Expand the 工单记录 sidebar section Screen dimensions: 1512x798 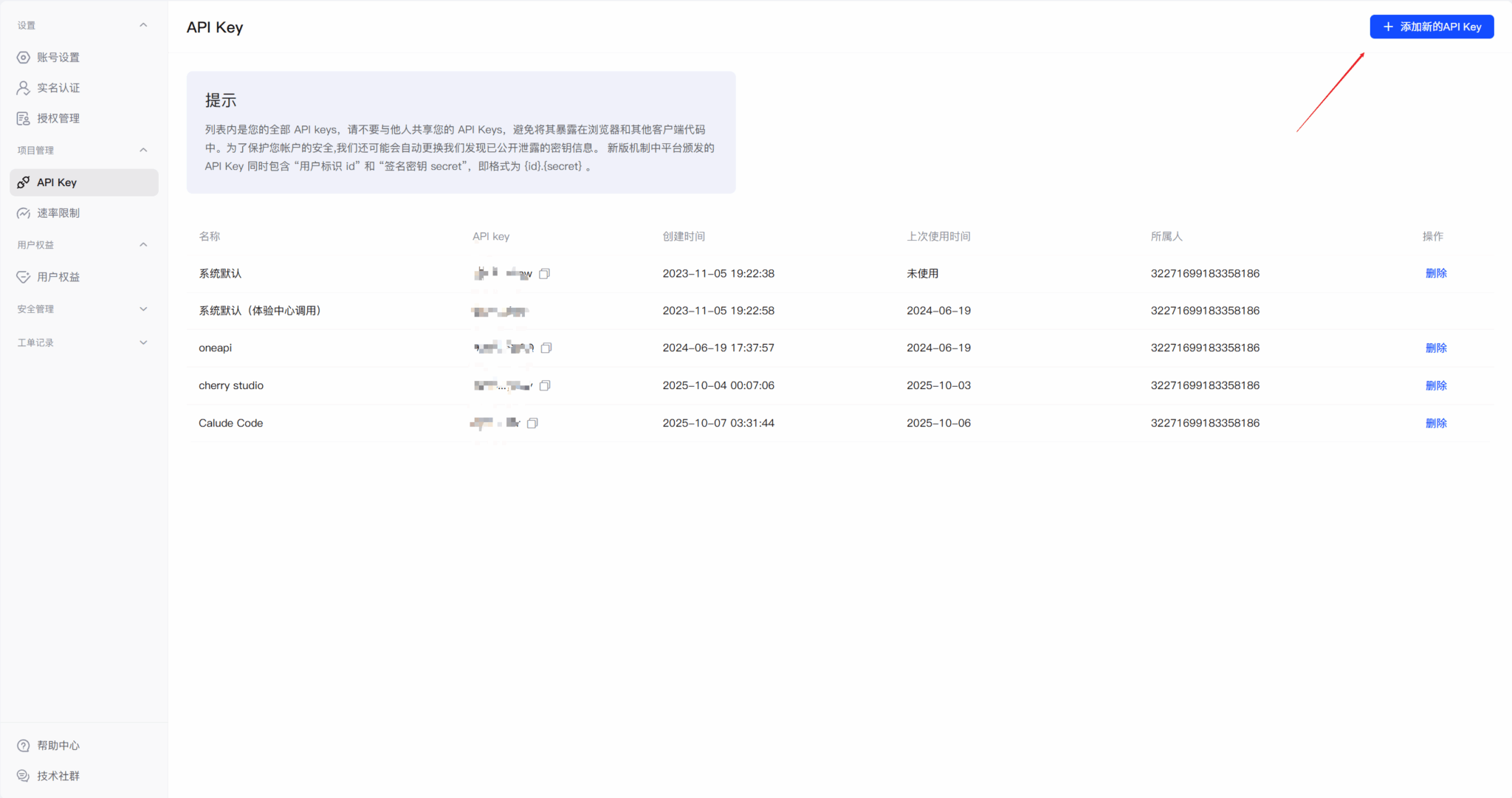click(144, 342)
